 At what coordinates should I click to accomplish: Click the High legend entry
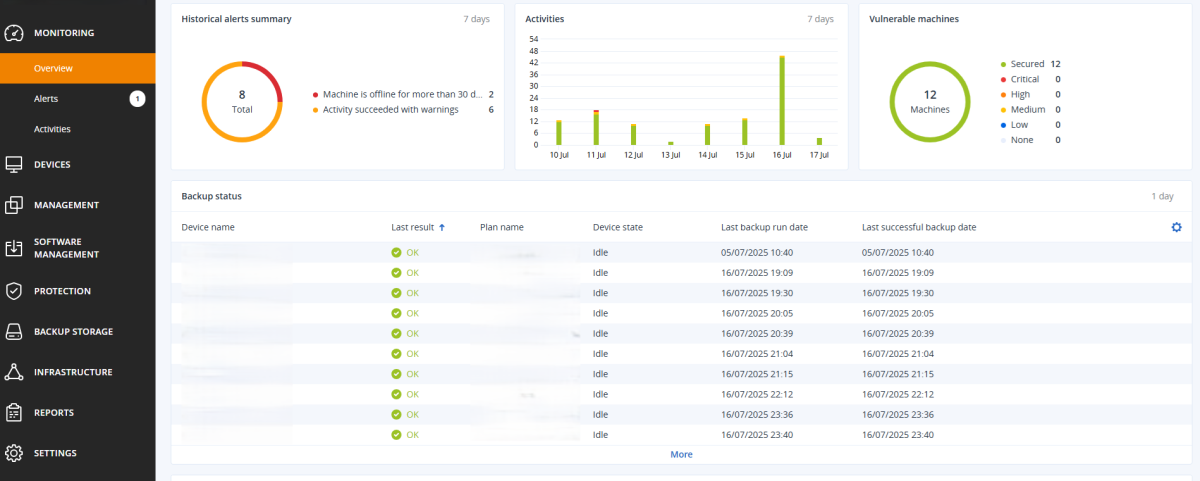tap(1030, 94)
